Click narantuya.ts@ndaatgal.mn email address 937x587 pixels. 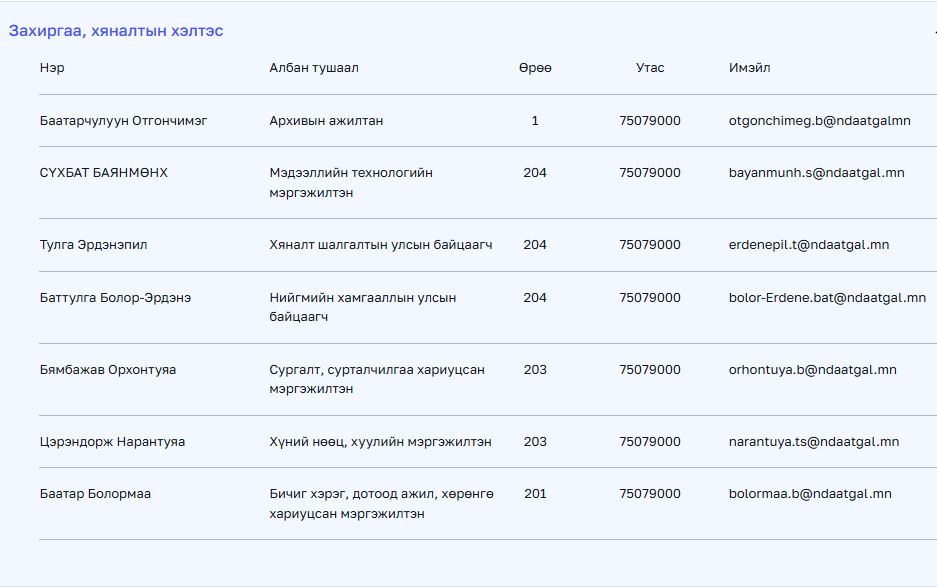pos(813,442)
